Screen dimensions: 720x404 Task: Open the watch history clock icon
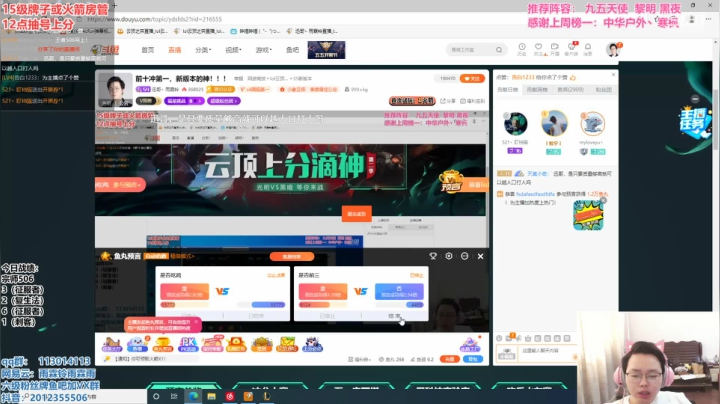[x=522, y=49]
